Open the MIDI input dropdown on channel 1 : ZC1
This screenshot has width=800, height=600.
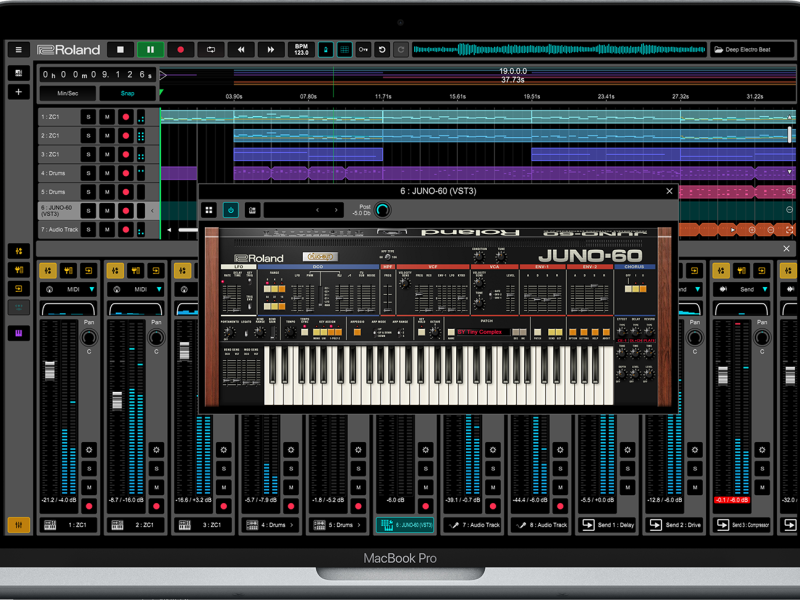point(68,289)
